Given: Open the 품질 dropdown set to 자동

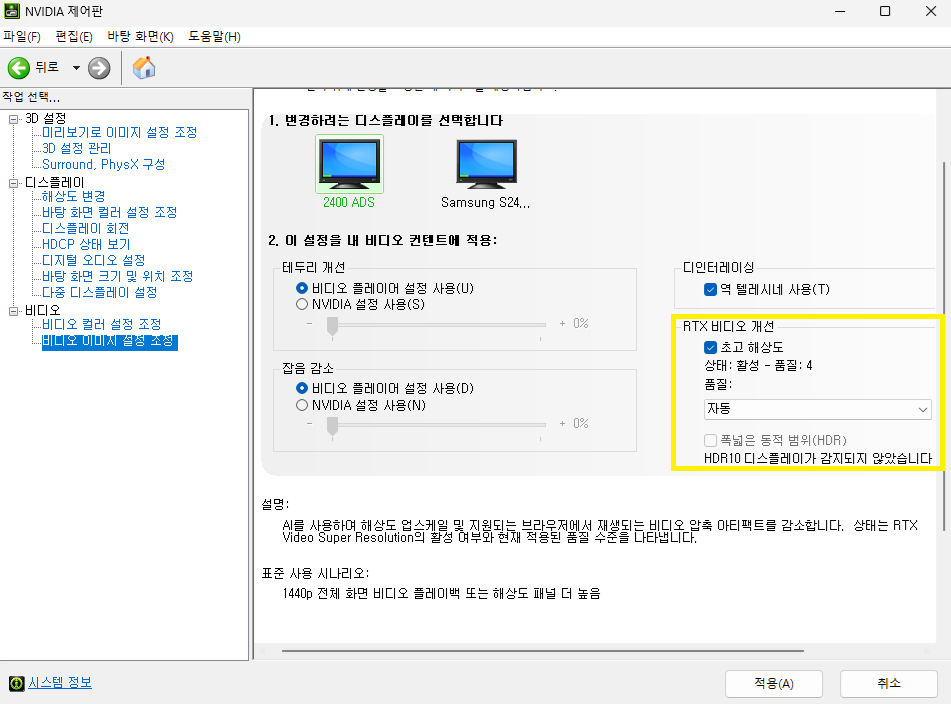Looking at the screenshot, I should click(817, 409).
